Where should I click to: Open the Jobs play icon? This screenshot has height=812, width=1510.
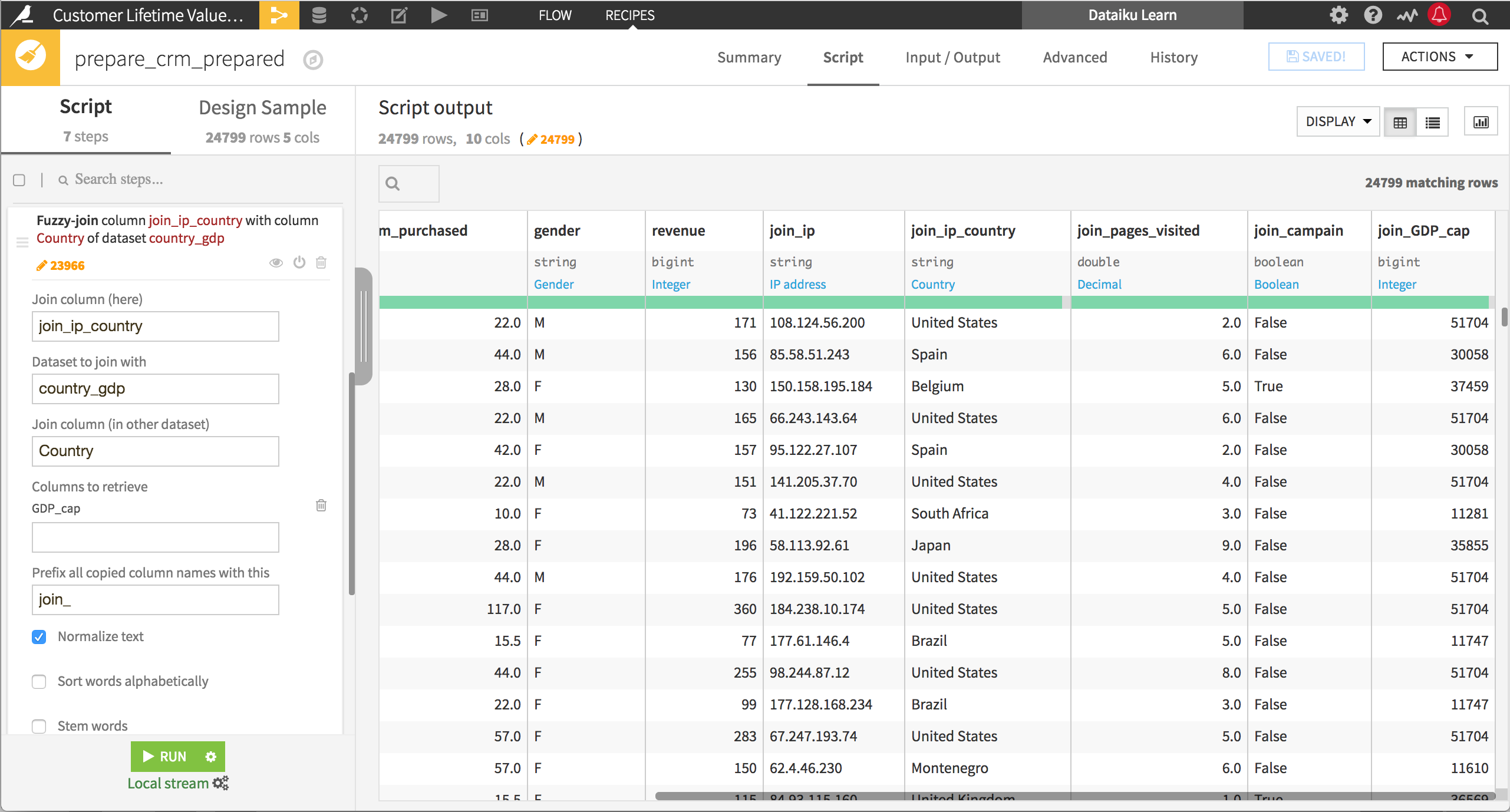pyautogui.click(x=439, y=15)
